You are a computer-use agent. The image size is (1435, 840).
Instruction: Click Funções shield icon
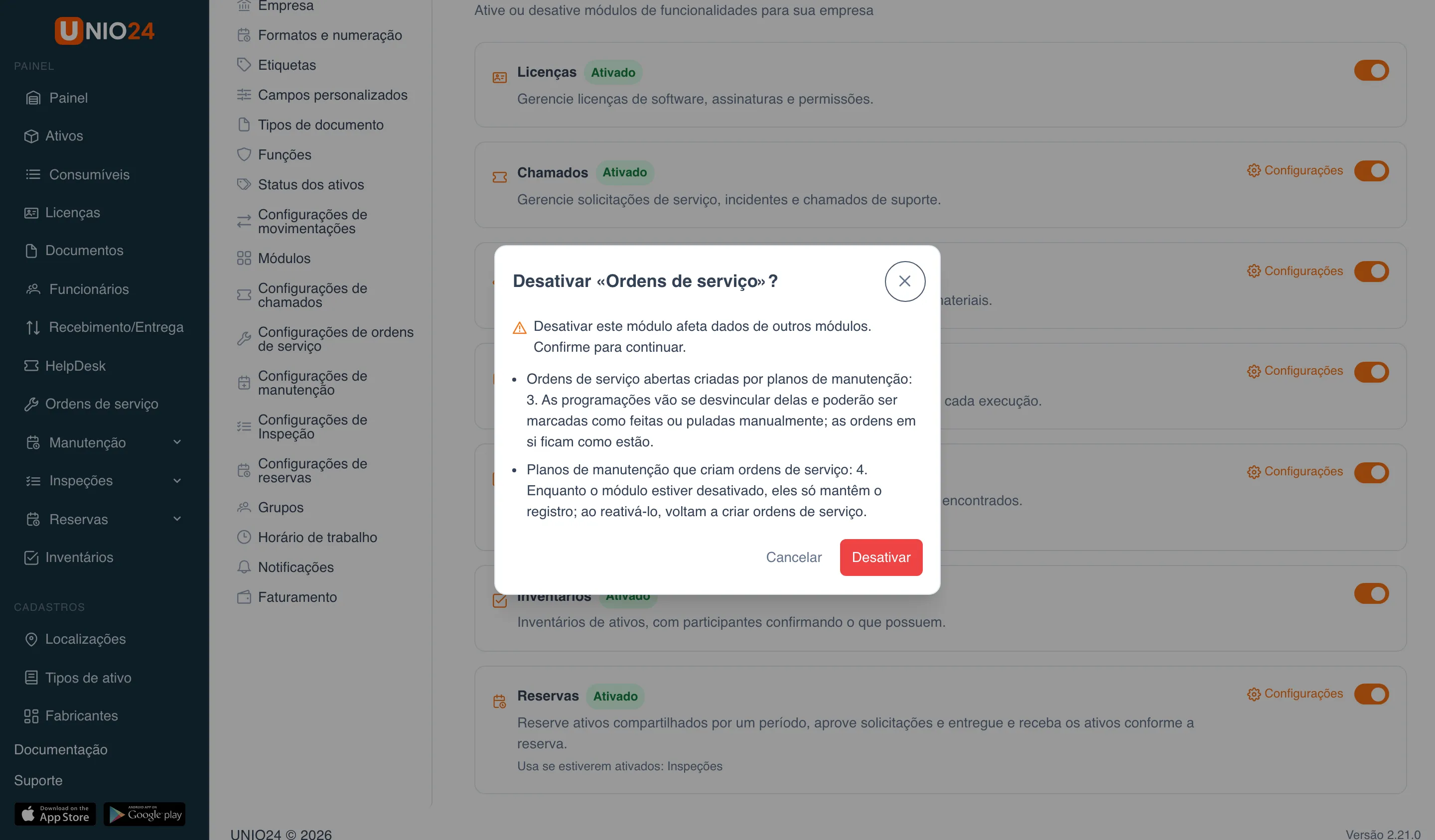pos(244,154)
